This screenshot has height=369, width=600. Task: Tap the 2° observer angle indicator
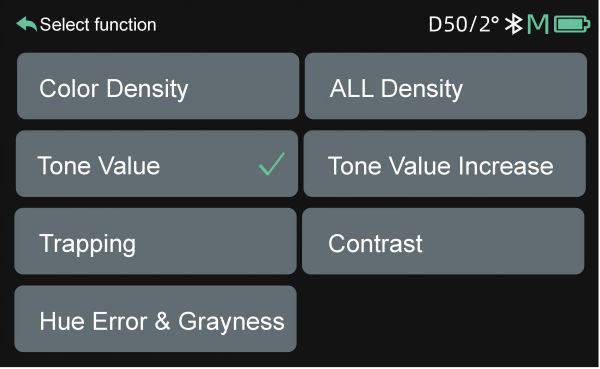coord(489,24)
